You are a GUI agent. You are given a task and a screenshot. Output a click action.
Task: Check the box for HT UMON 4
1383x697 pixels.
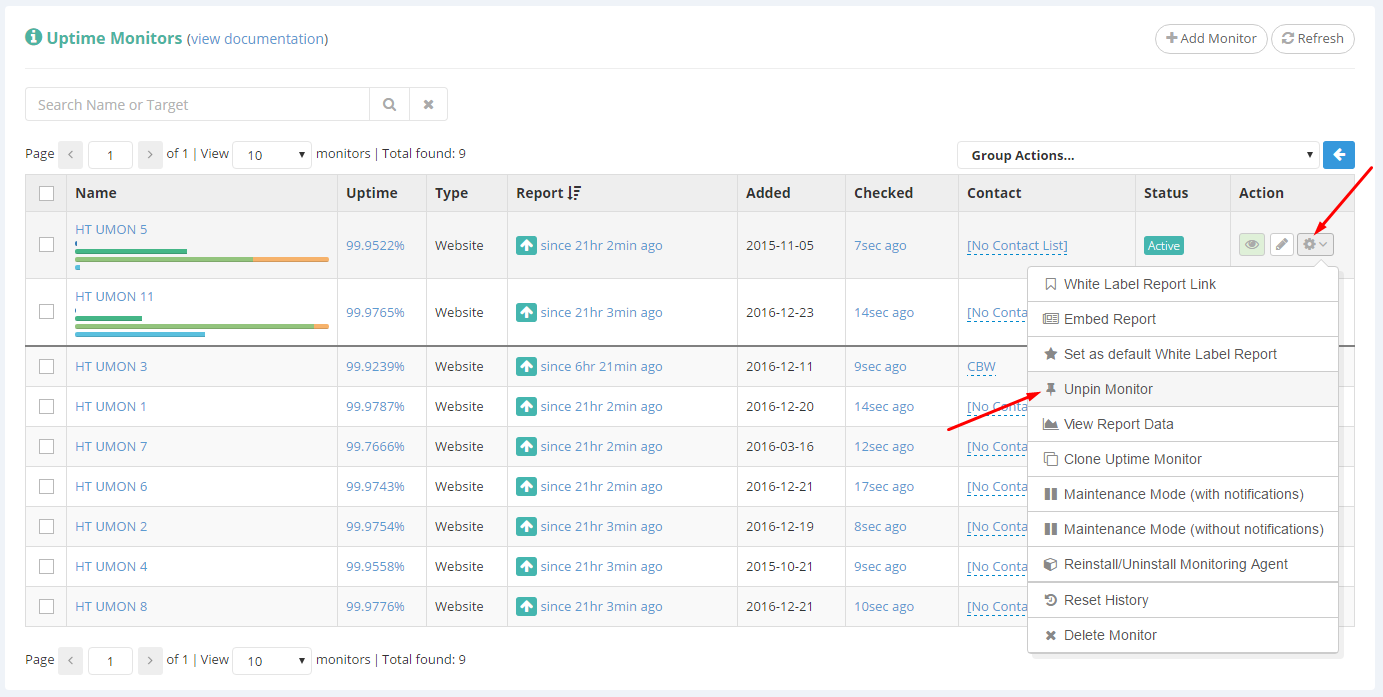tap(46, 566)
